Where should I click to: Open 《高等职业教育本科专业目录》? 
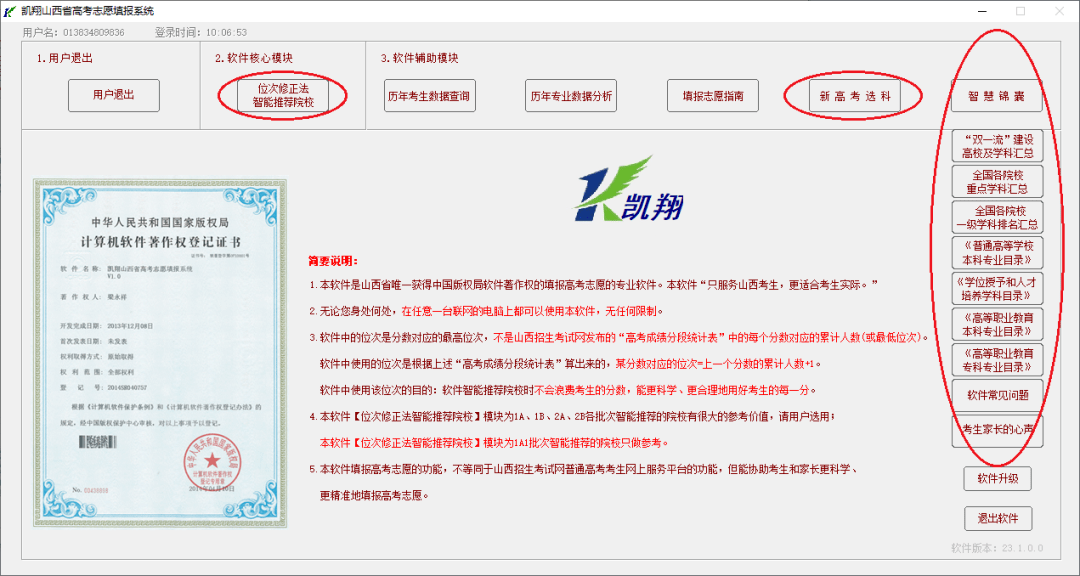997,325
